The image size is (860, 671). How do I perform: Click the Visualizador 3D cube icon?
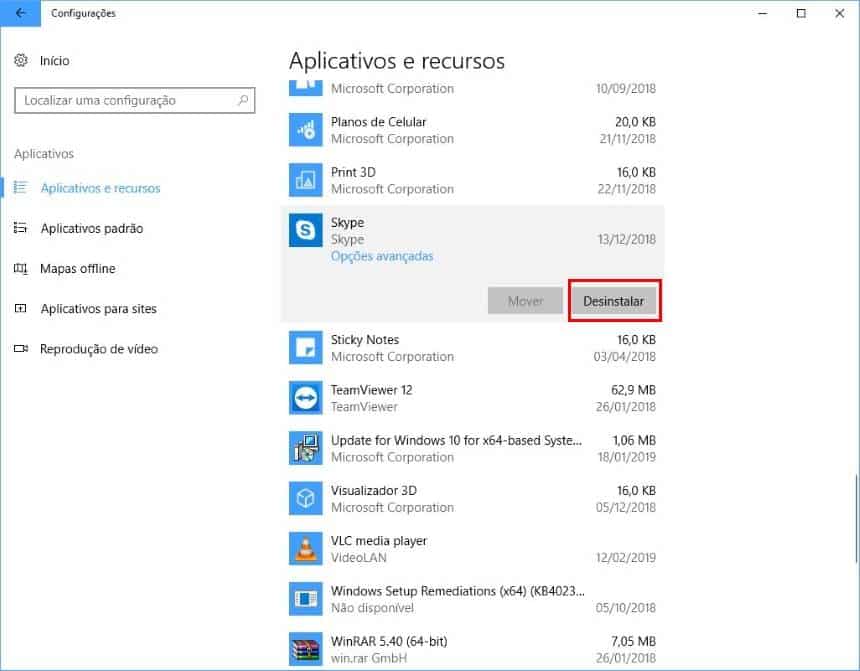[x=305, y=498]
